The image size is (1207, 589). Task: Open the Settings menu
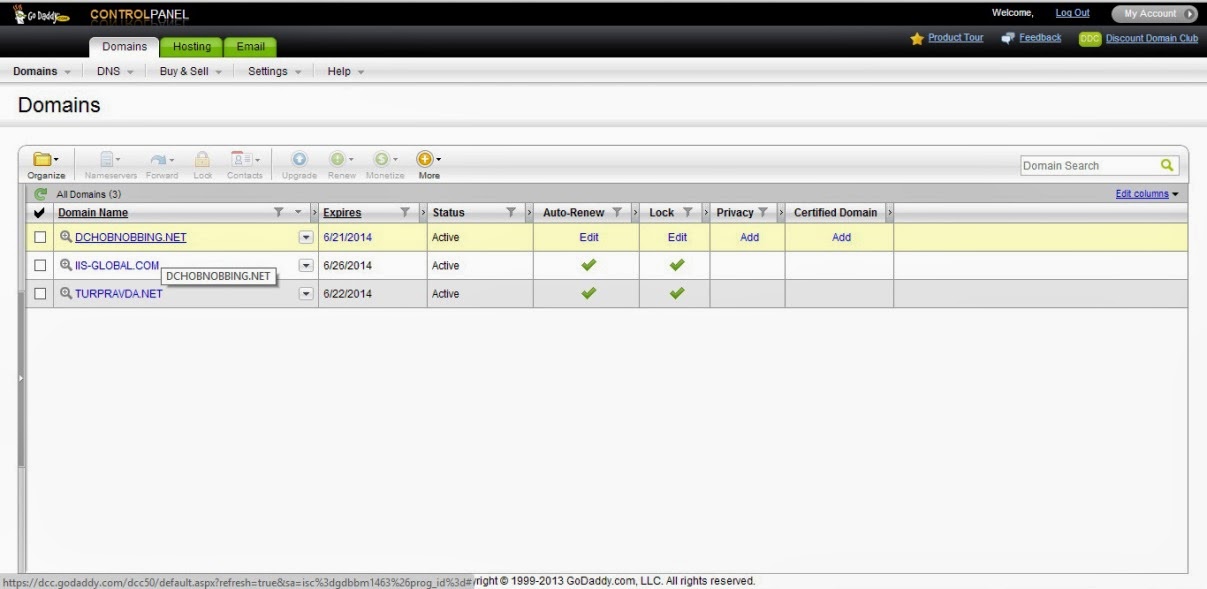click(274, 71)
